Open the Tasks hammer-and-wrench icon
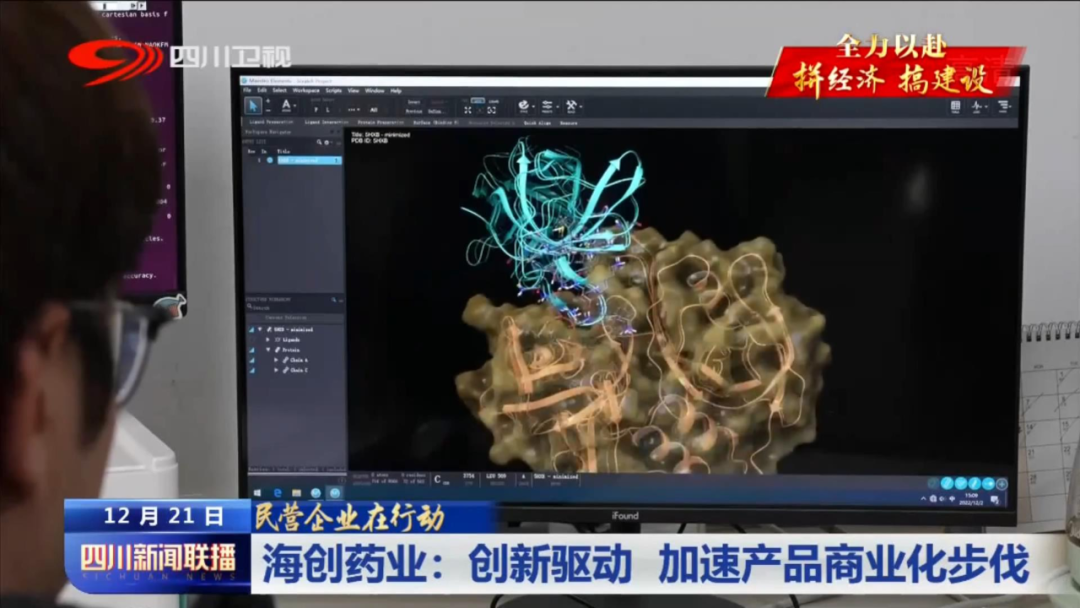The image size is (1080, 608). pyautogui.click(x=572, y=106)
